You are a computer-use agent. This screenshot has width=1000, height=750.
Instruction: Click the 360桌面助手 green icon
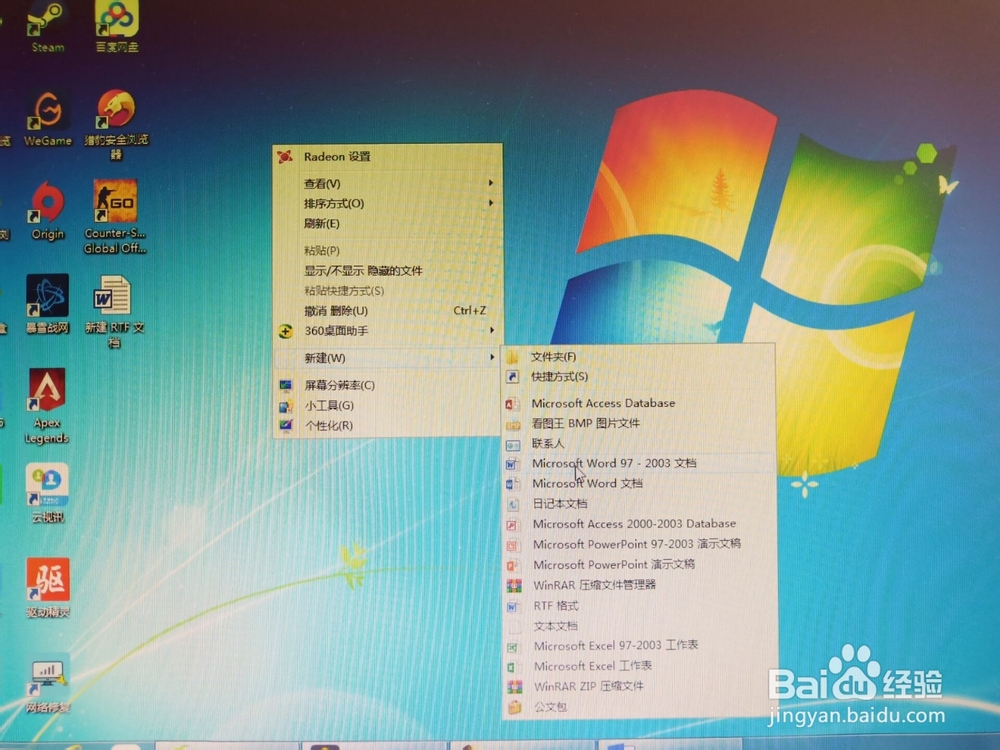coord(285,331)
